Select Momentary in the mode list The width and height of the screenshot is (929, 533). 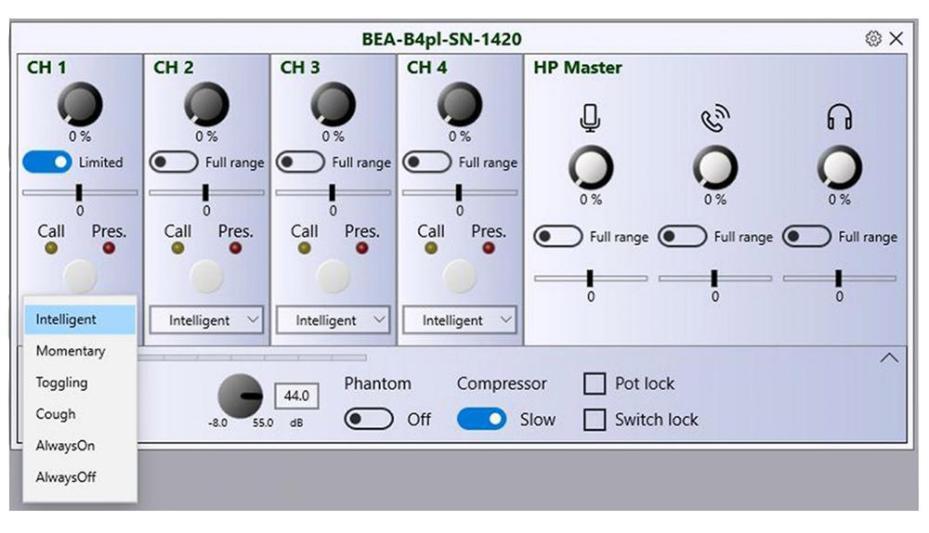coord(80,351)
